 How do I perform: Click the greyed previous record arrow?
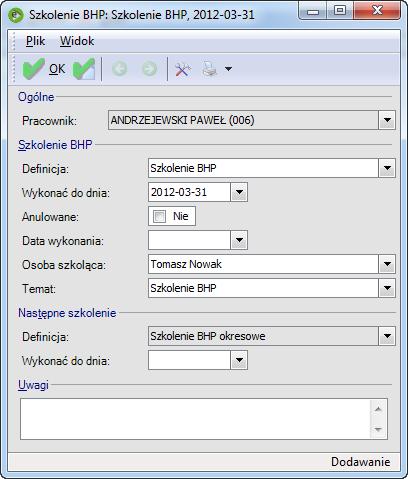pos(120,69)
